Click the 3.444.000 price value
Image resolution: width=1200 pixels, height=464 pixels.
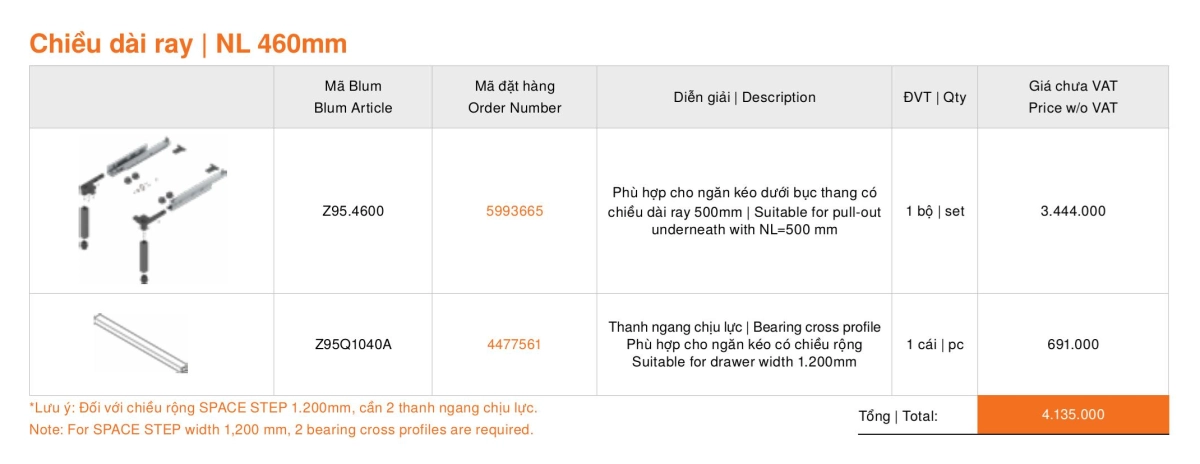tap(1072, 211)
